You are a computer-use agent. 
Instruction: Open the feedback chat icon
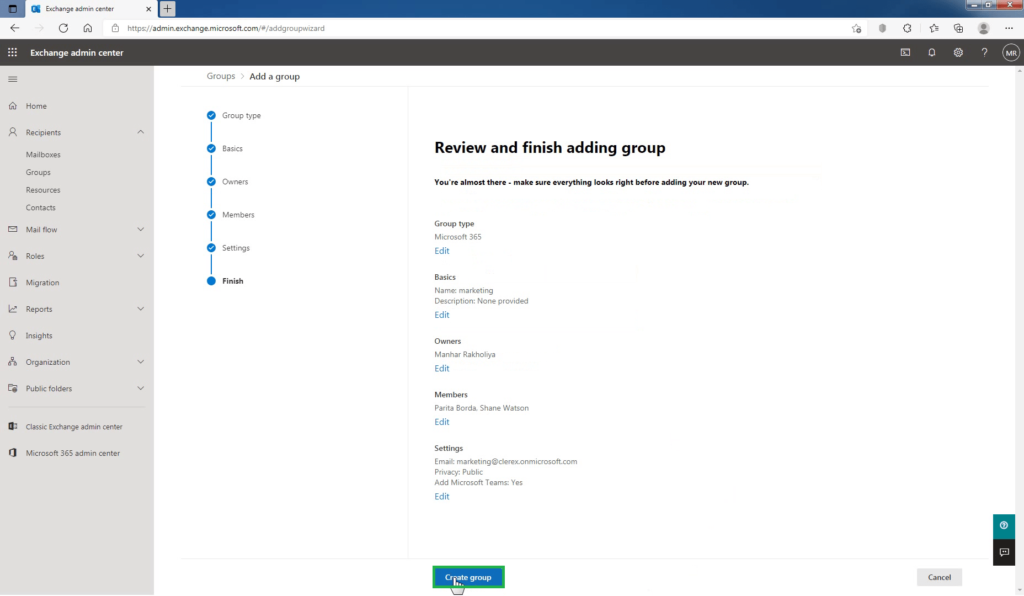(1004, 552)
